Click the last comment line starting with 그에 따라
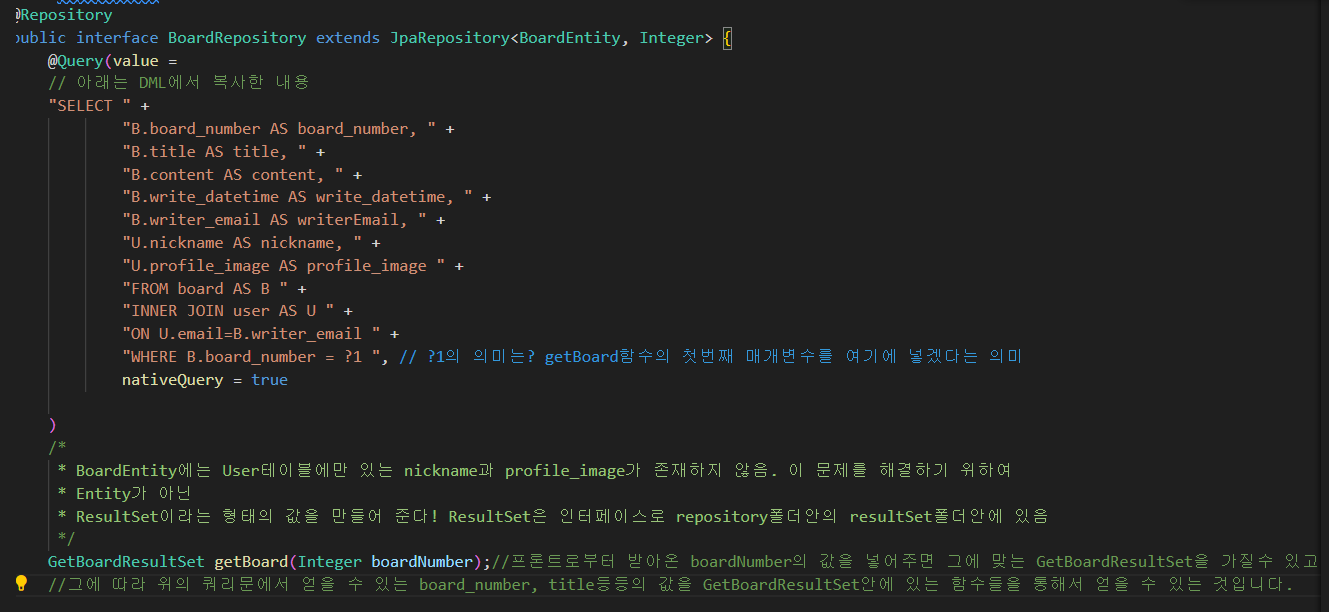The image size is (1329, 612). click(x=671, y=584)
